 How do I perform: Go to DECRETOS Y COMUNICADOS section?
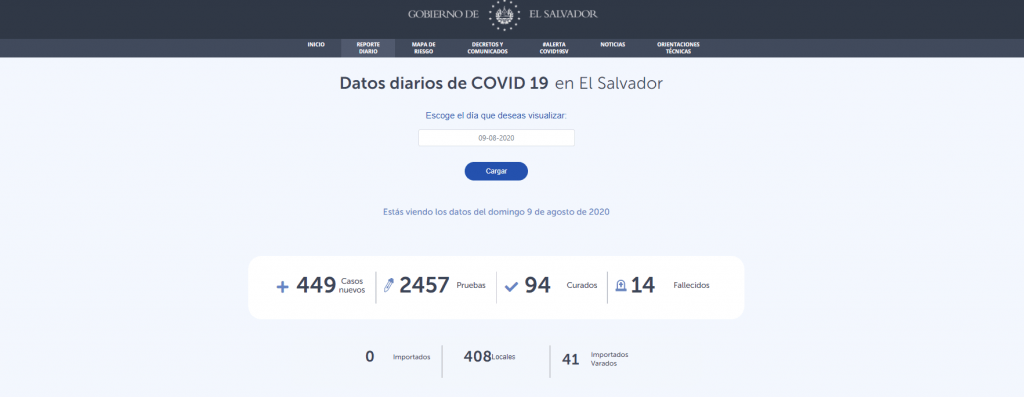(487, 48)
